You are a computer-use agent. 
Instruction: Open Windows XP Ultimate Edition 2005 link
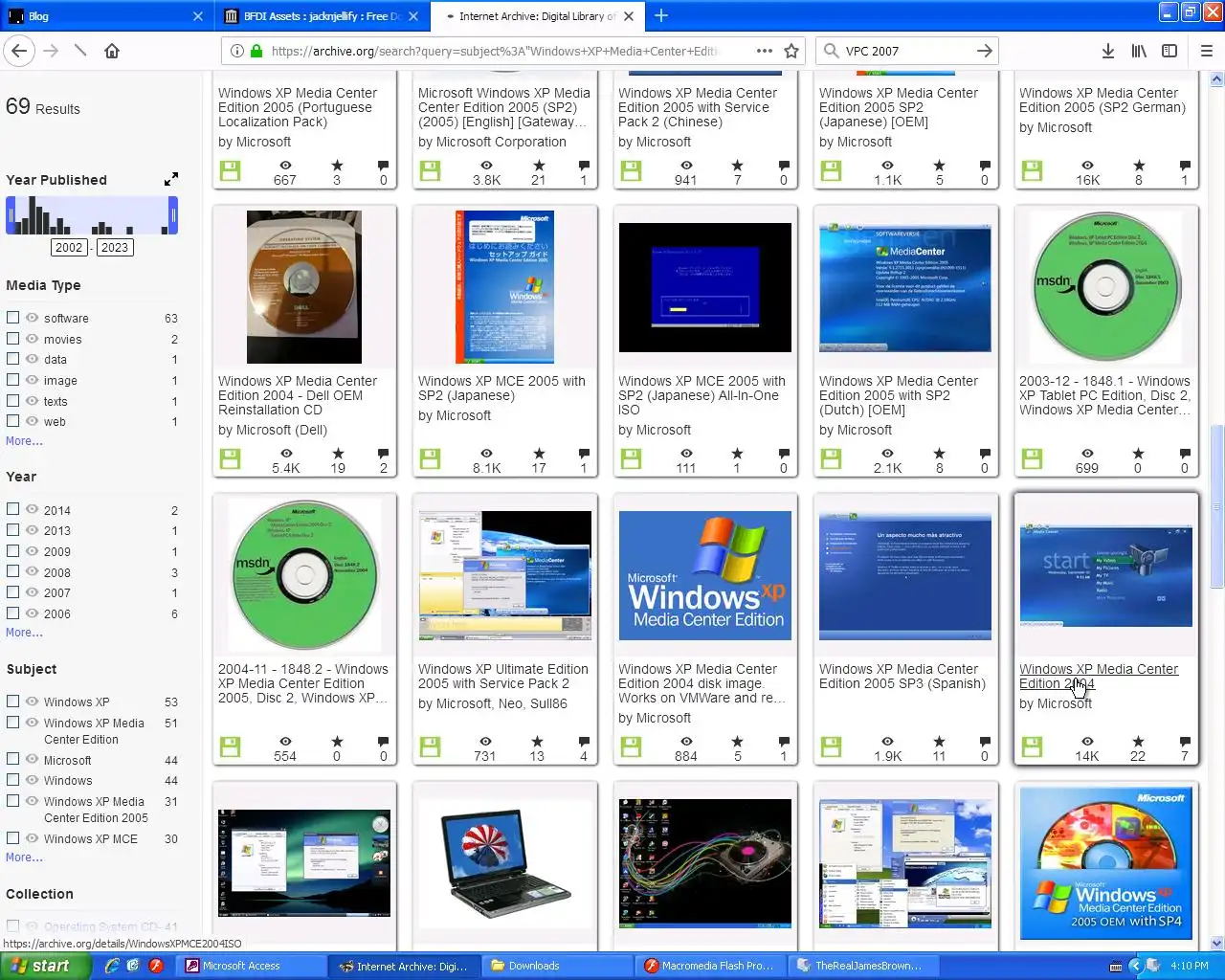503,677
